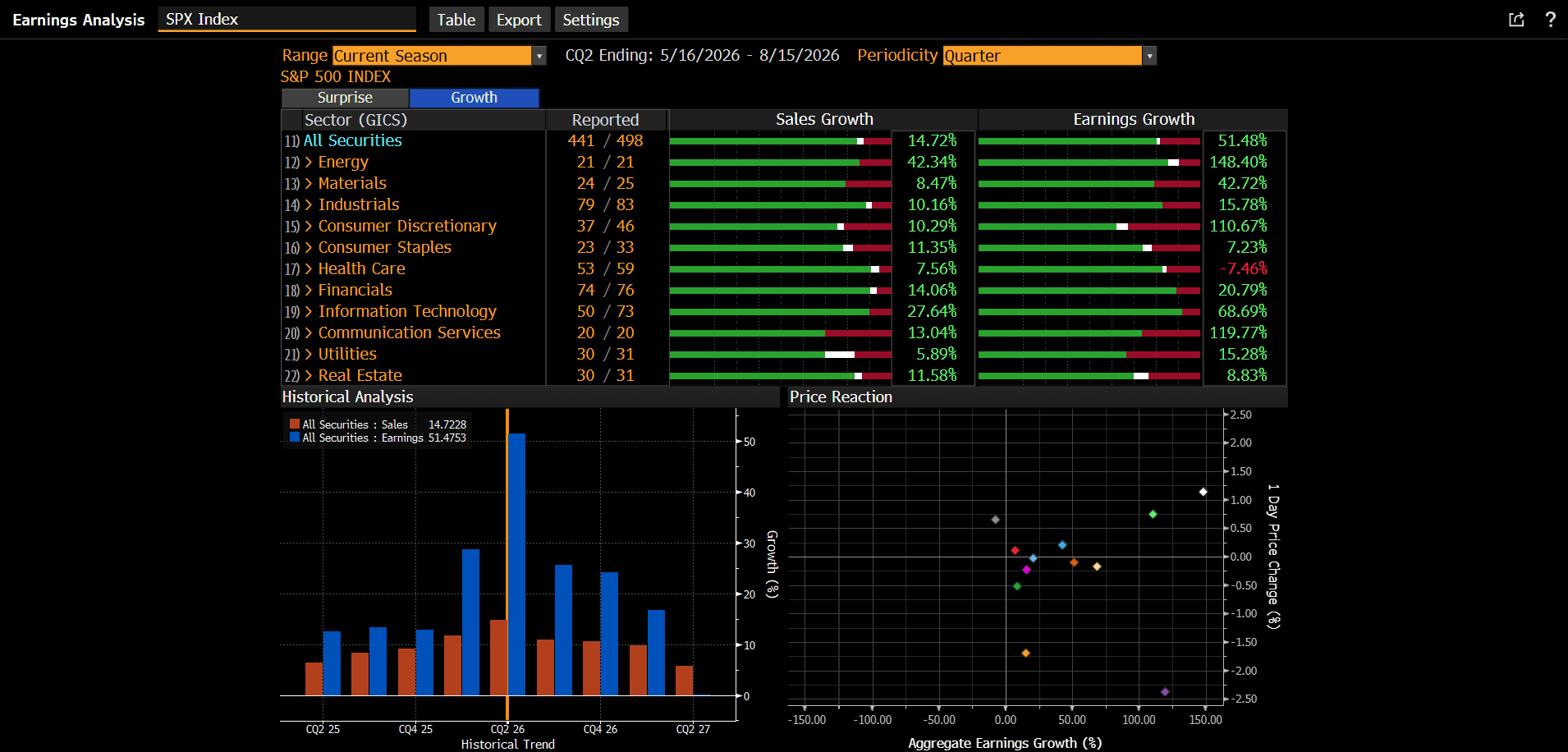Switch to the Surprise view
This screenshot has width=1568, height=752.
point(345,98)
